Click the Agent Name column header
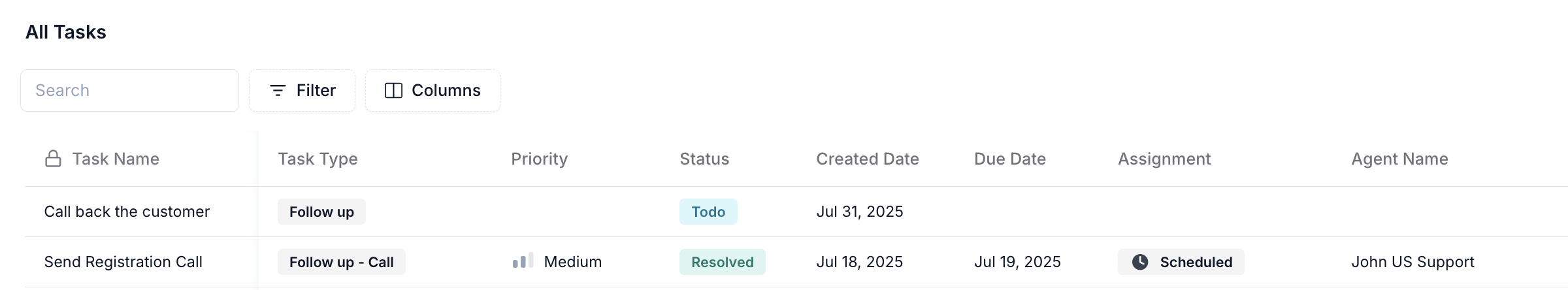This screenshot has height=290, width=1568. tap(1399, 159)
